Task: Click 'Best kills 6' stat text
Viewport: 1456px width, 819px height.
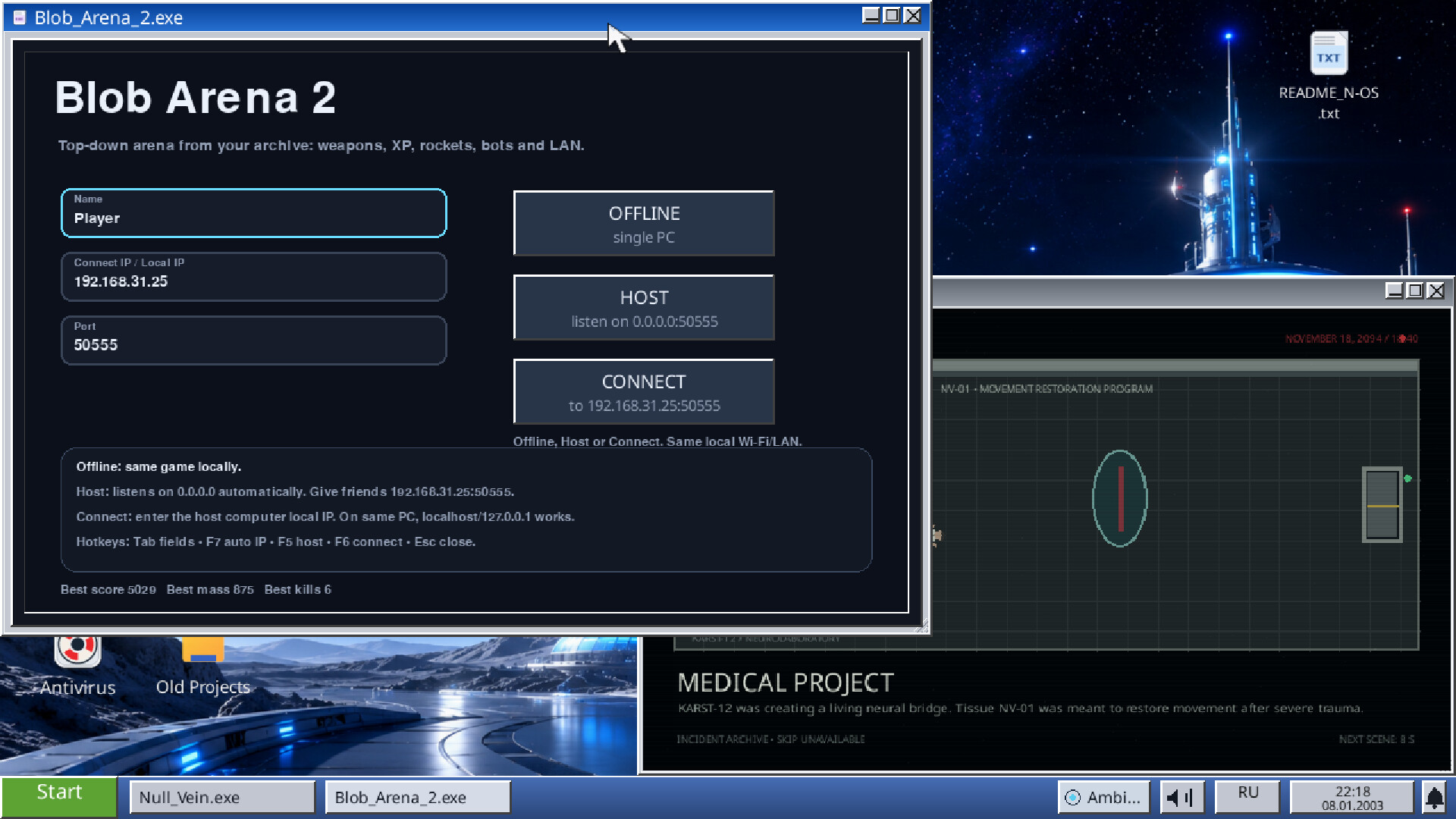Action: pos(298,589)
